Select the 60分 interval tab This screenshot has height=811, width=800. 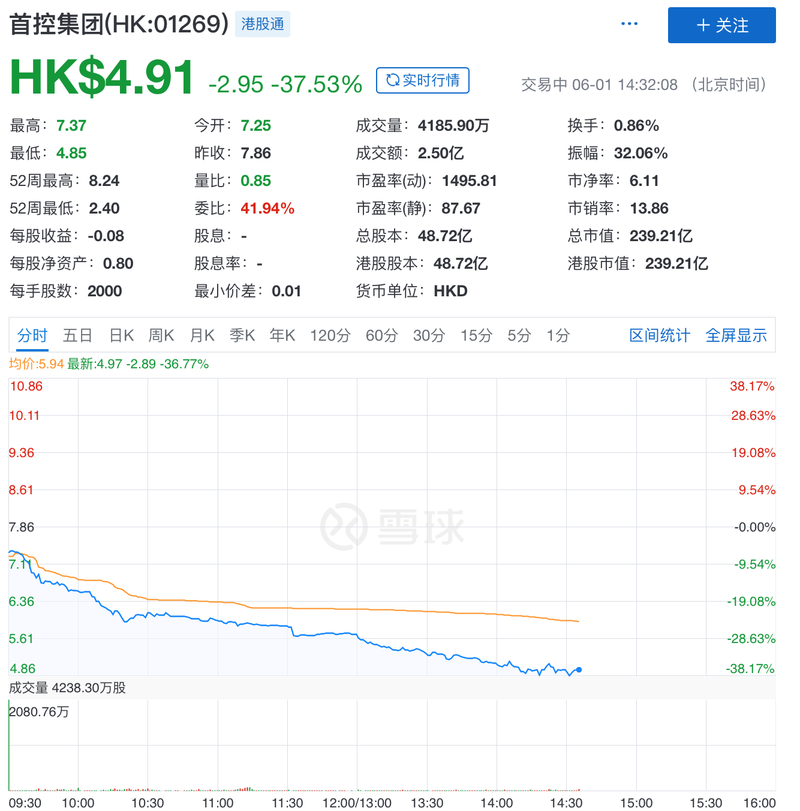[x=382, y=335]
